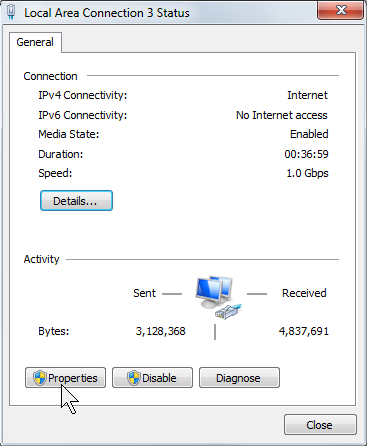The width and height of the screenshot is (367, 446).
Task: Click the two-computers network activity icon
Action: click(x=218, y=297)
